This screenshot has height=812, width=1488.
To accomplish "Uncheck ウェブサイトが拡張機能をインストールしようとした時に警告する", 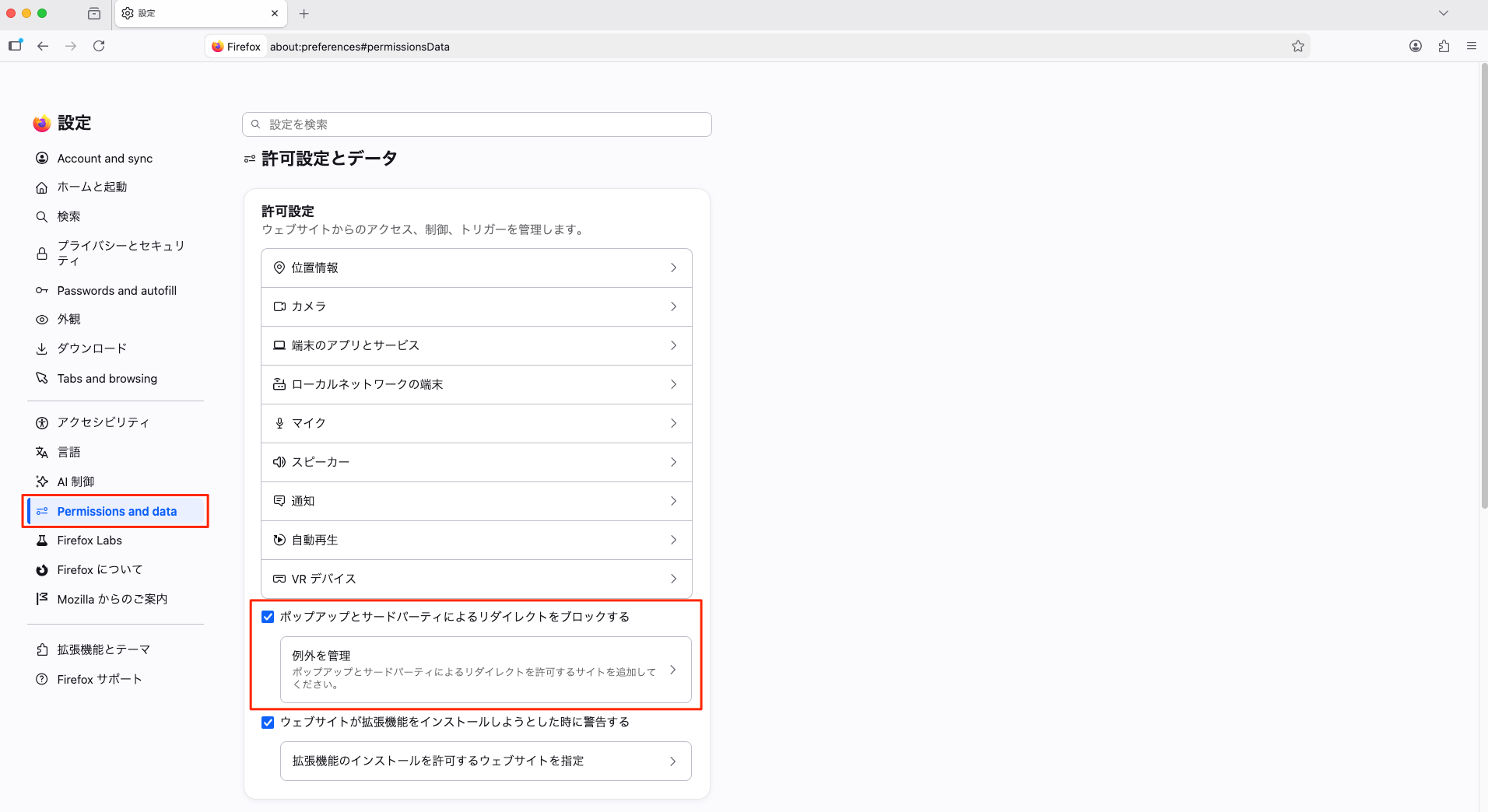I will 268,723.
